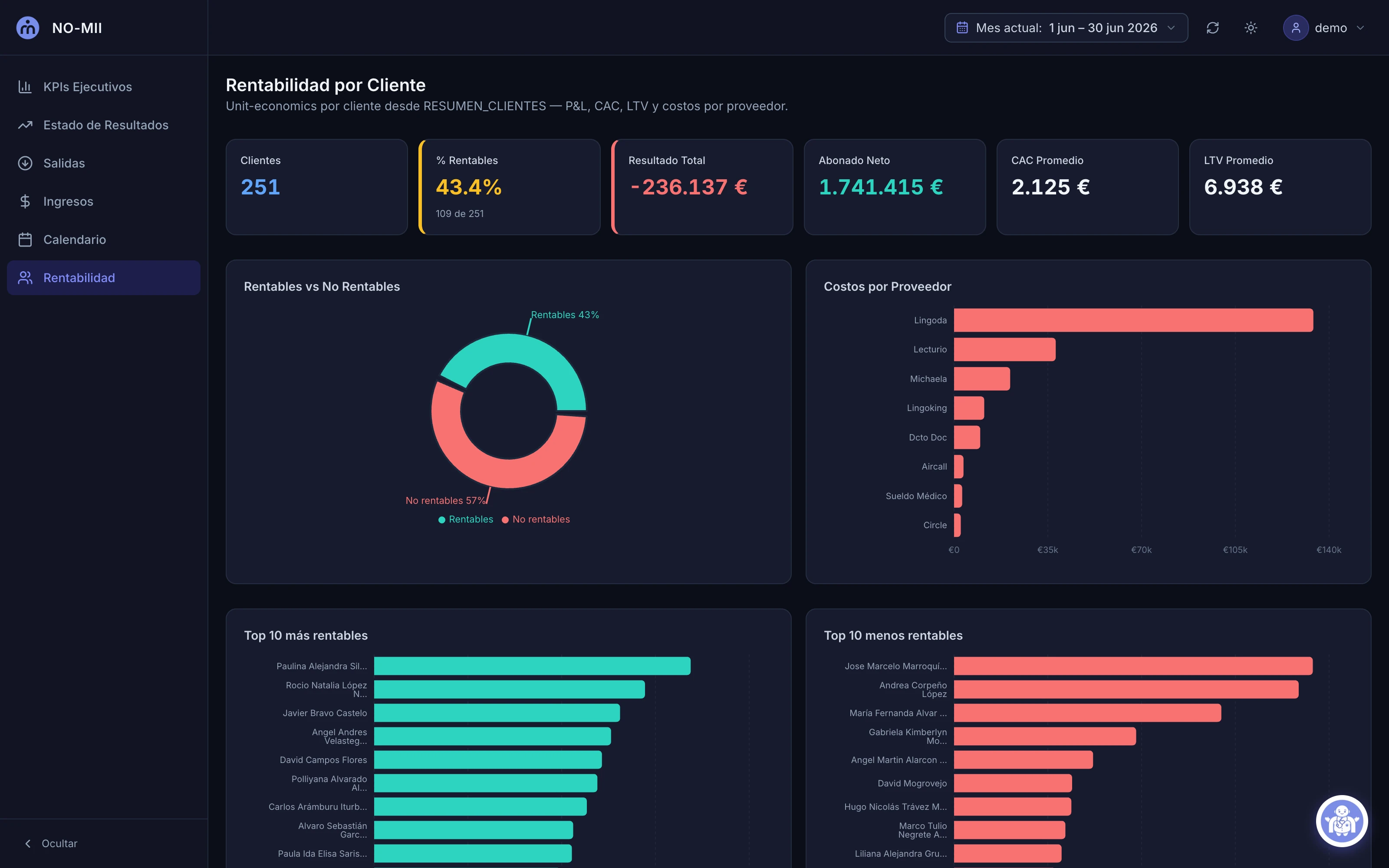Screen dimensions: 1389x868
Task: Toggle Rentables legend entry
Action: 465,519
